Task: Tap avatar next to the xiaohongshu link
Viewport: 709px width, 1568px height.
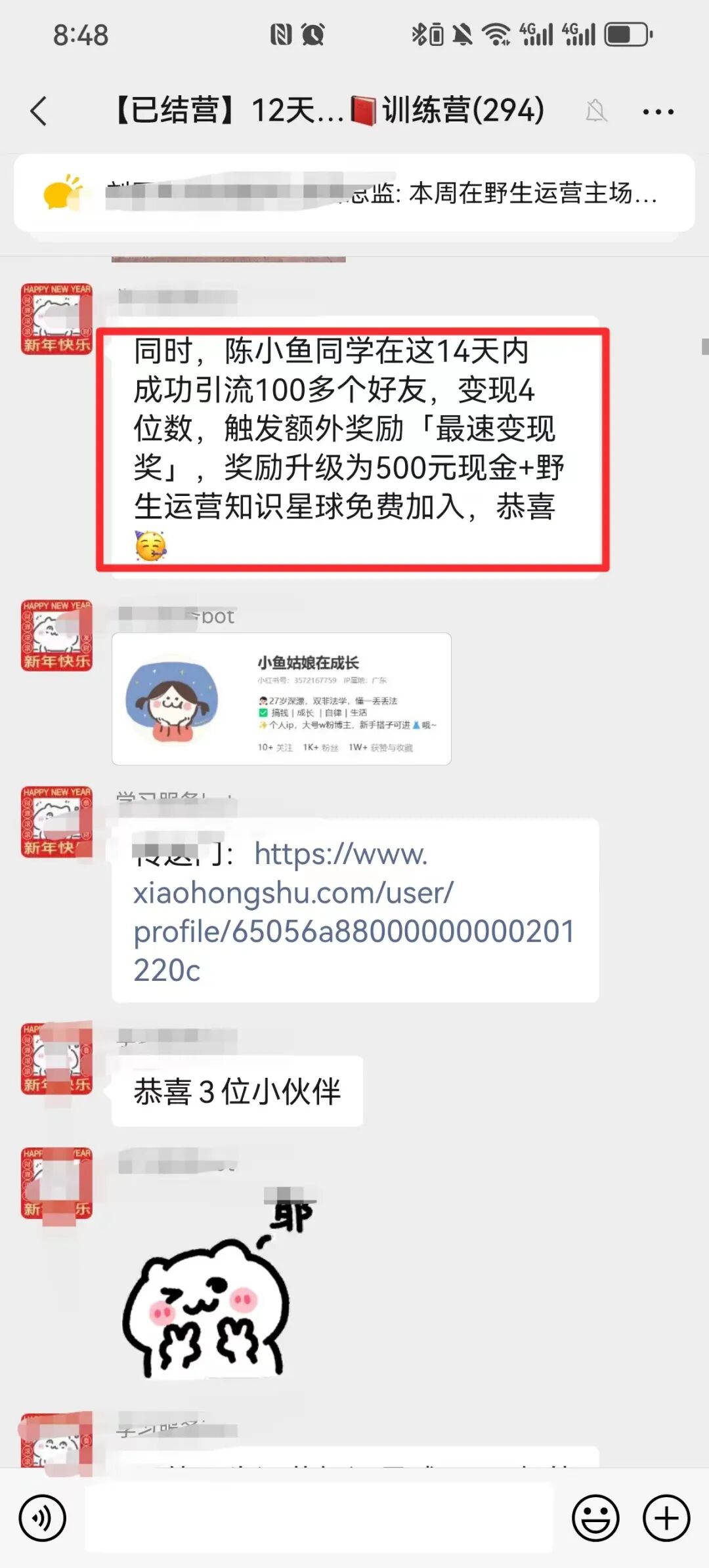Action: [56, 822]
